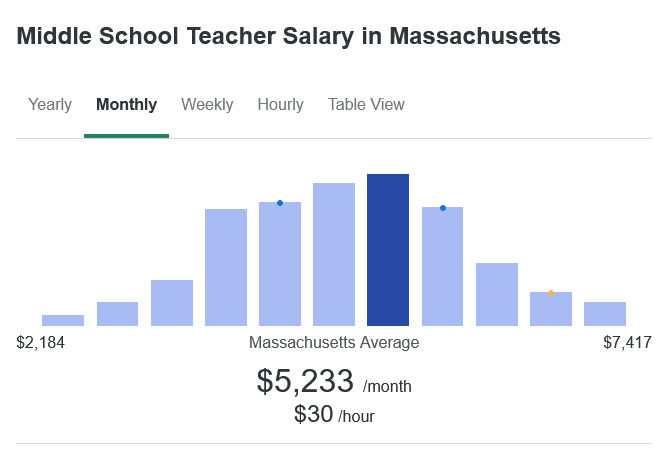This screenshot has width=666, height=450.
Task: Click the blue dot on fifth bar
Action: coord(280,203)
